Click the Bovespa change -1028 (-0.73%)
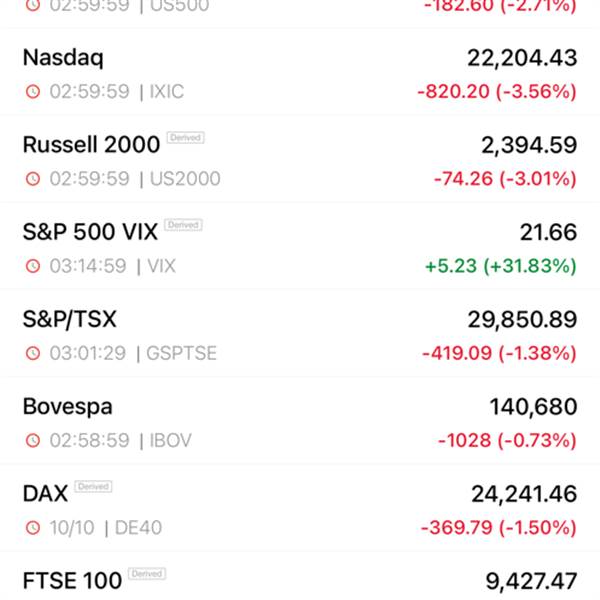Screen dimensions: 600x600 pyautogui.click(x=506, y=440)
